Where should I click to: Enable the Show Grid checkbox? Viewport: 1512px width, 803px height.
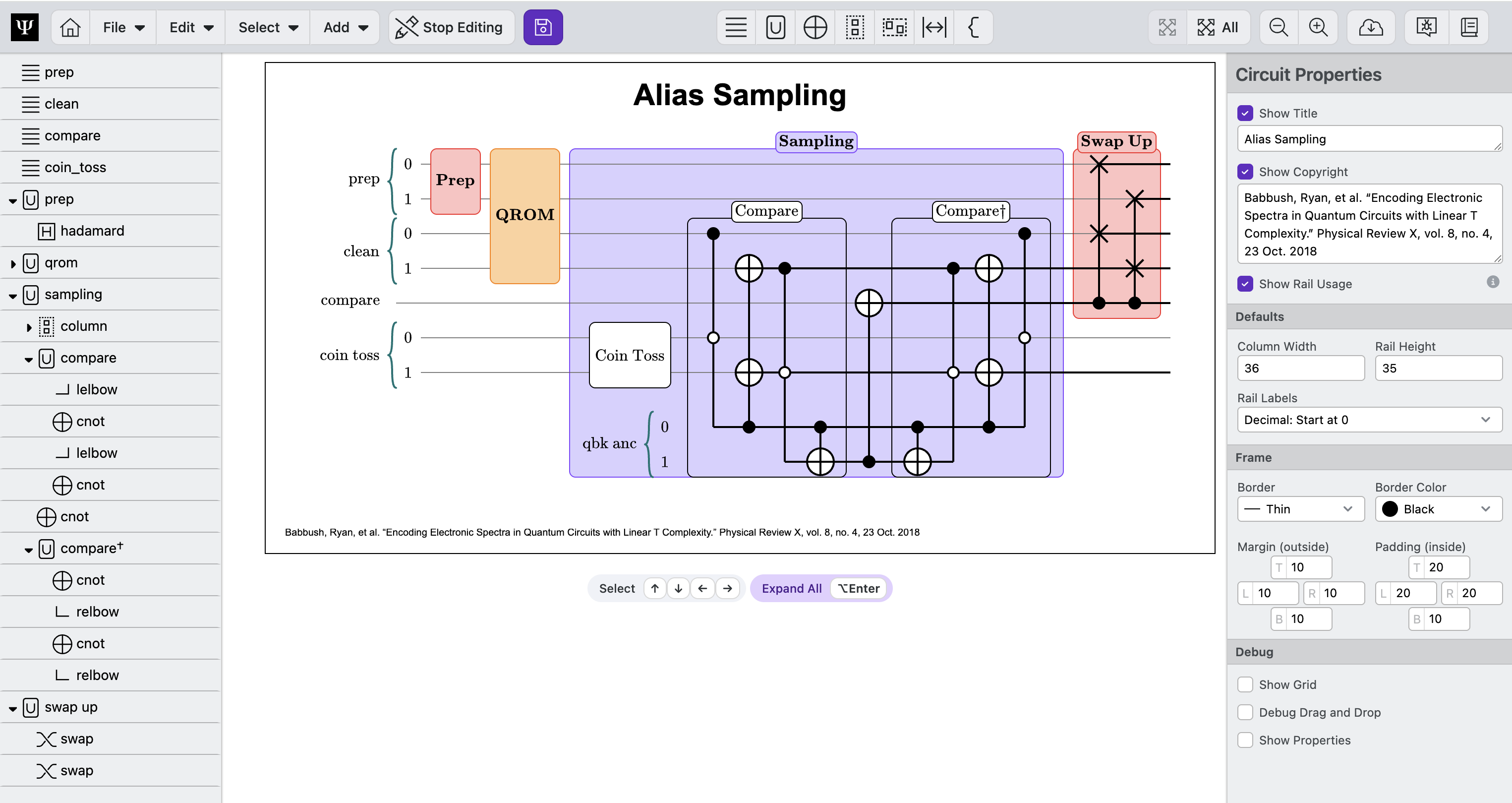tap(1244, 684)
